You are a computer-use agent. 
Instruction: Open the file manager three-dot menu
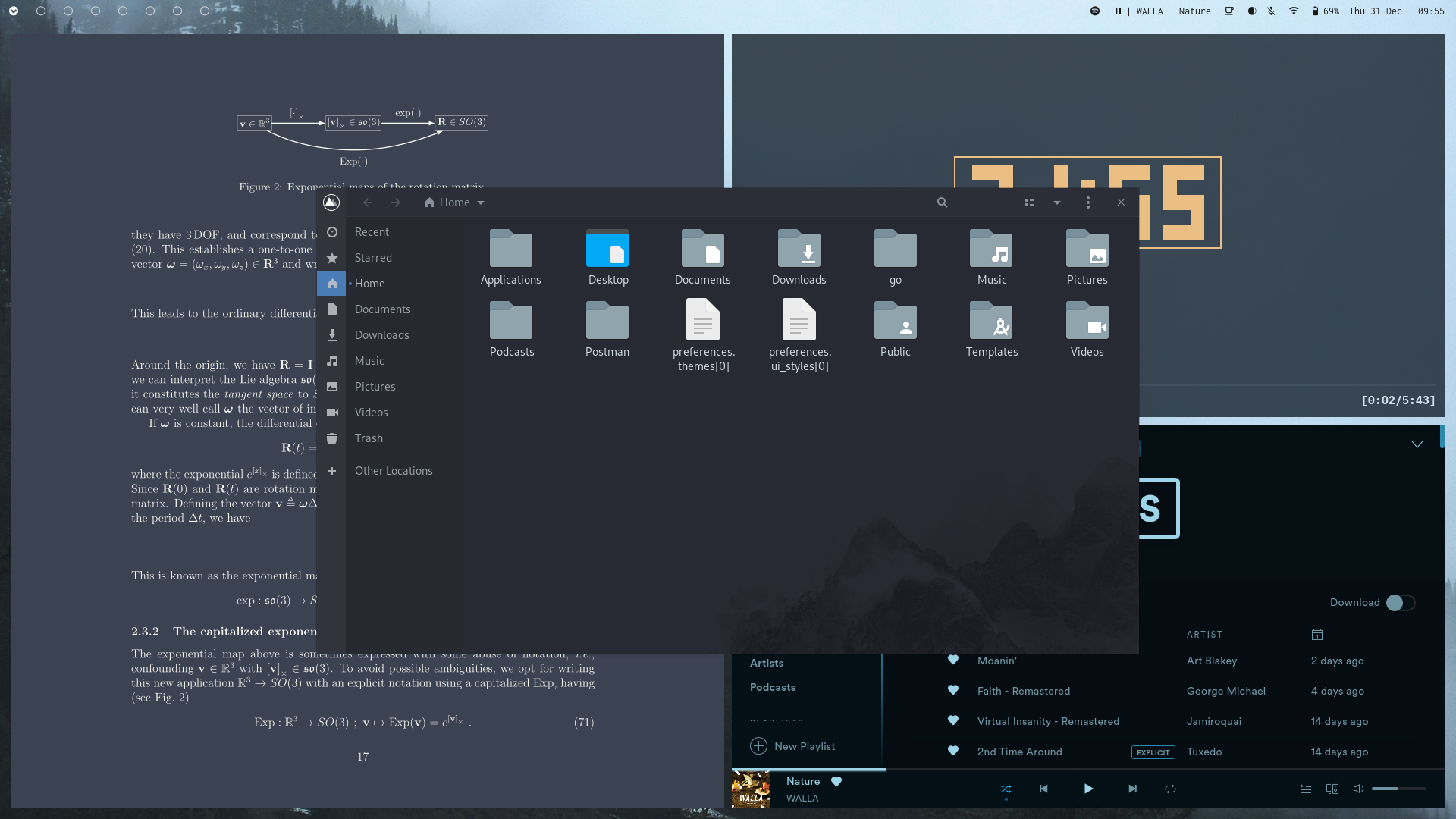[1088, 202]
